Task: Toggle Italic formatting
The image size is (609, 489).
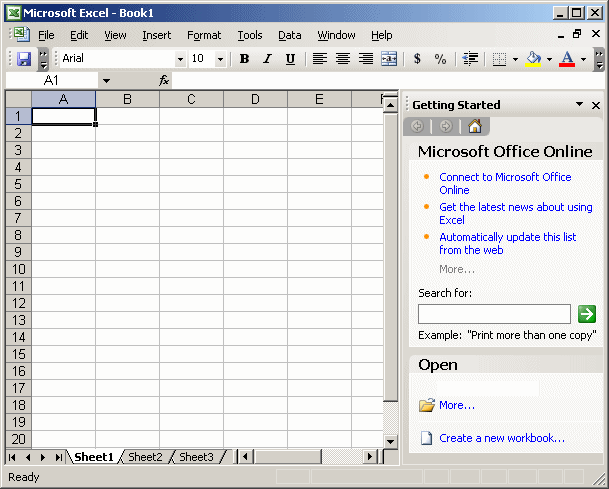Action: [x=267, y=59]
